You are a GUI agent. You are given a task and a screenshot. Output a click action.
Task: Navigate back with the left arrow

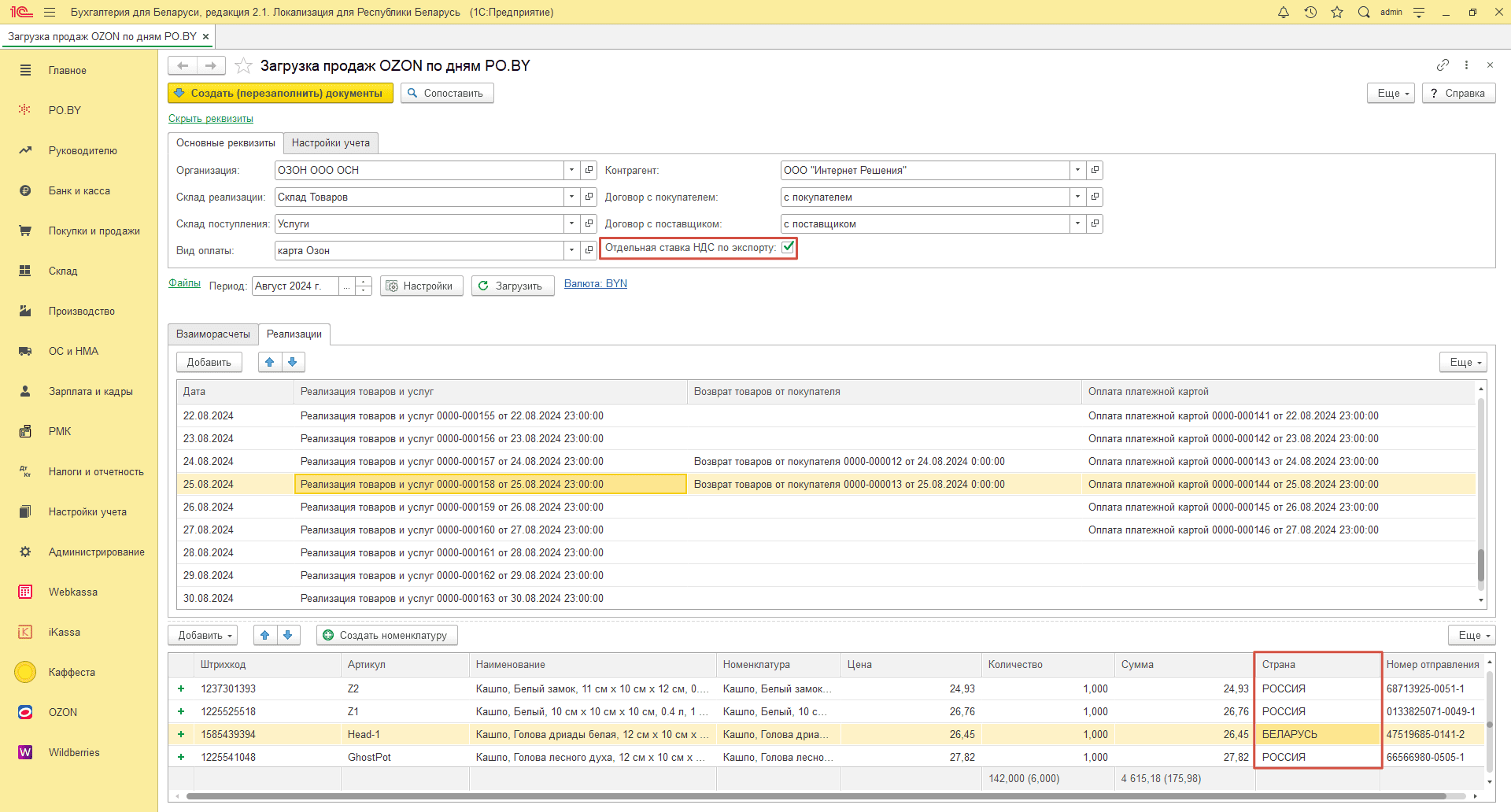(x=183, y=65)
